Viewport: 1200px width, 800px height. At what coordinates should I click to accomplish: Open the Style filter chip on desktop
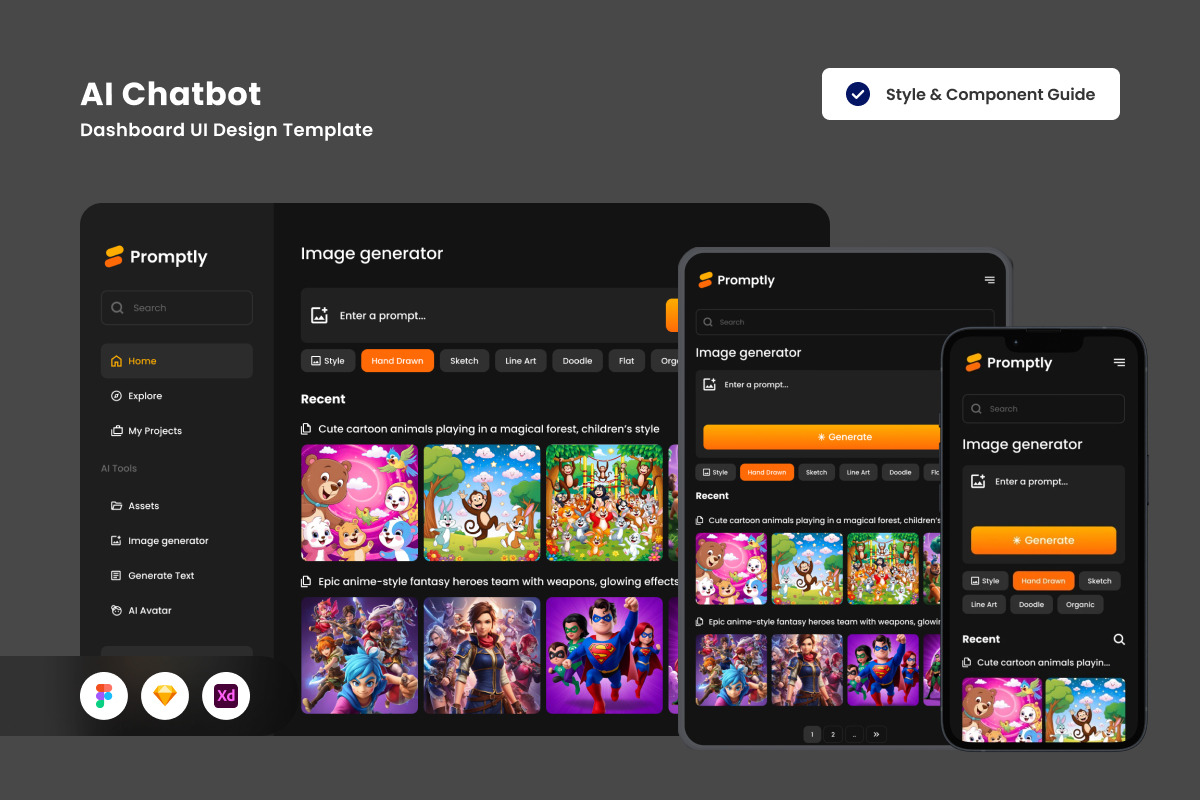click(327, 361)
